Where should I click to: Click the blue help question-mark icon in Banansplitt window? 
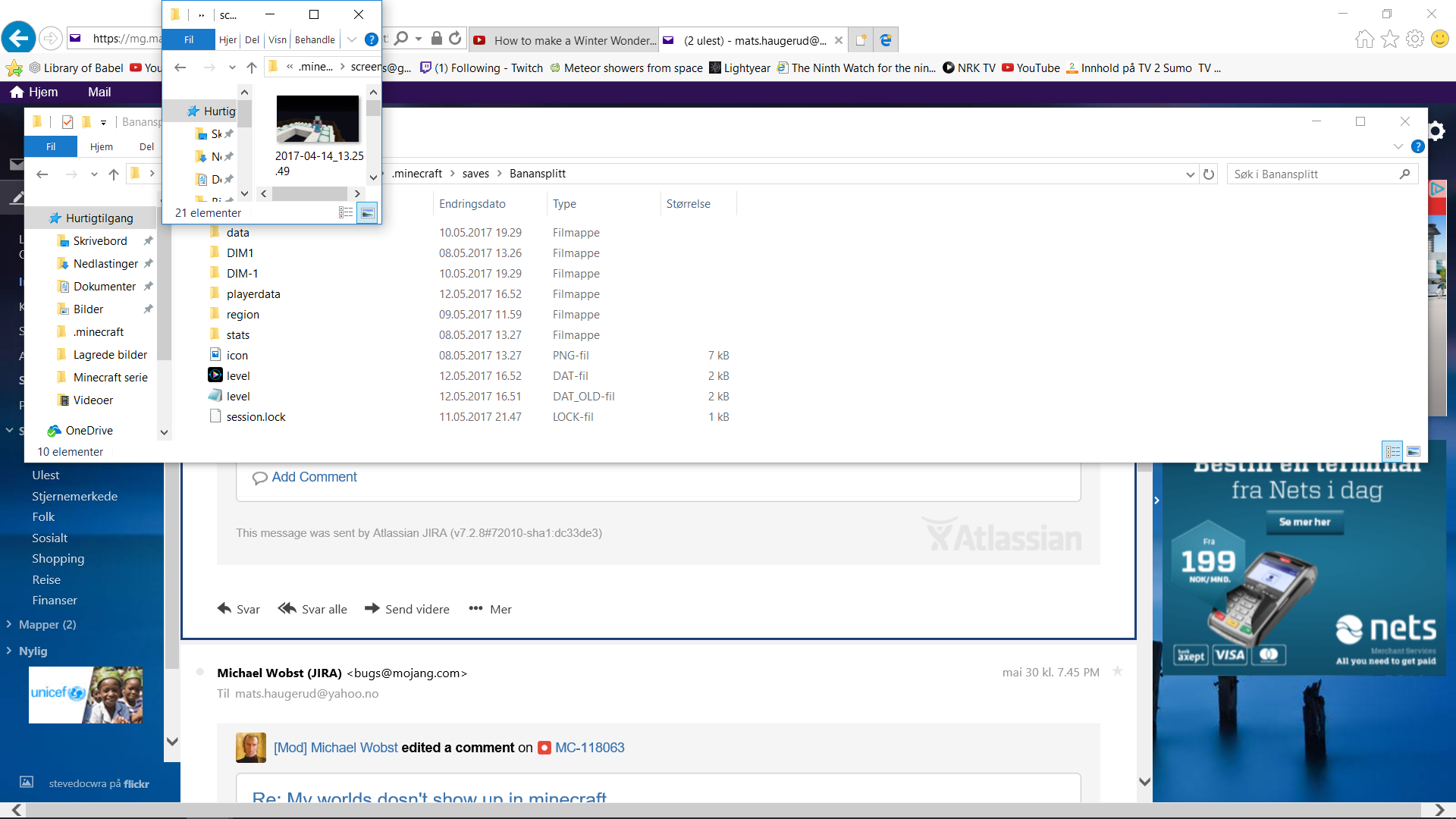[1417, 146]
